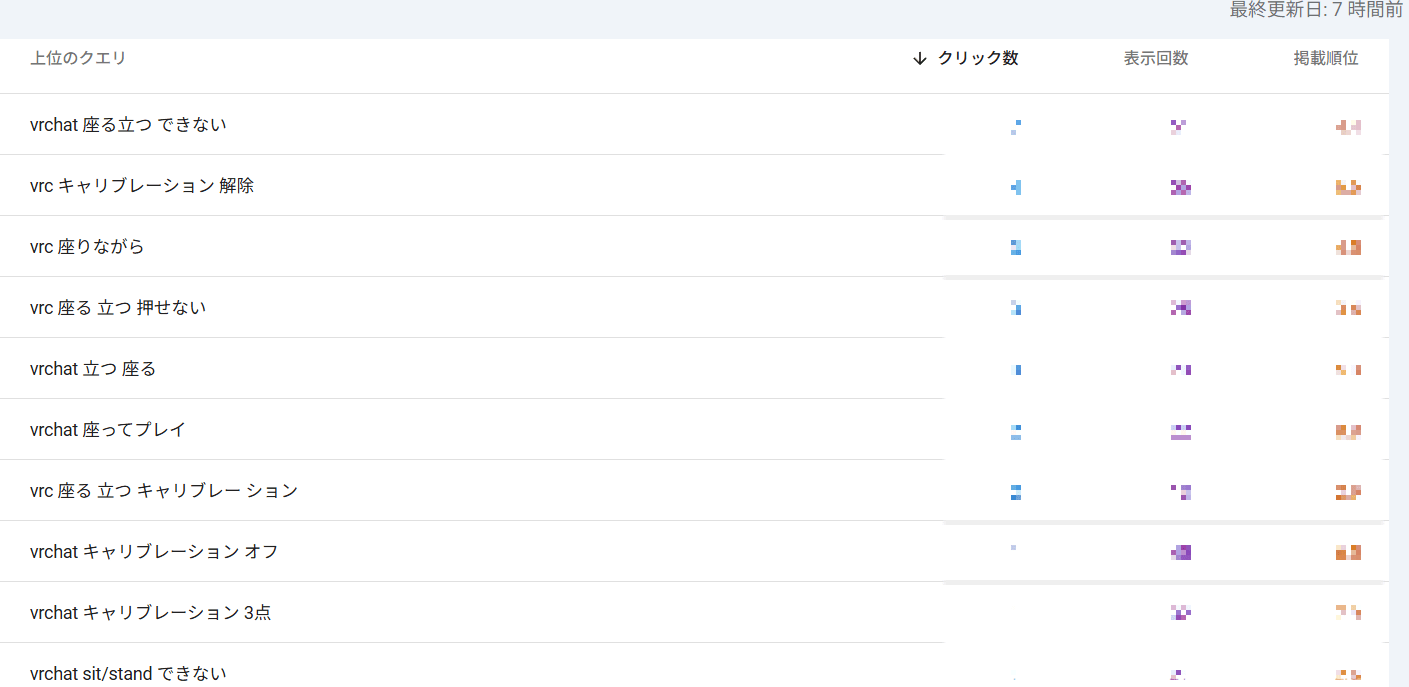Open the 'vrchat キャリブレーション 3点' query
1409x687 pixels.
pos(150,613)
